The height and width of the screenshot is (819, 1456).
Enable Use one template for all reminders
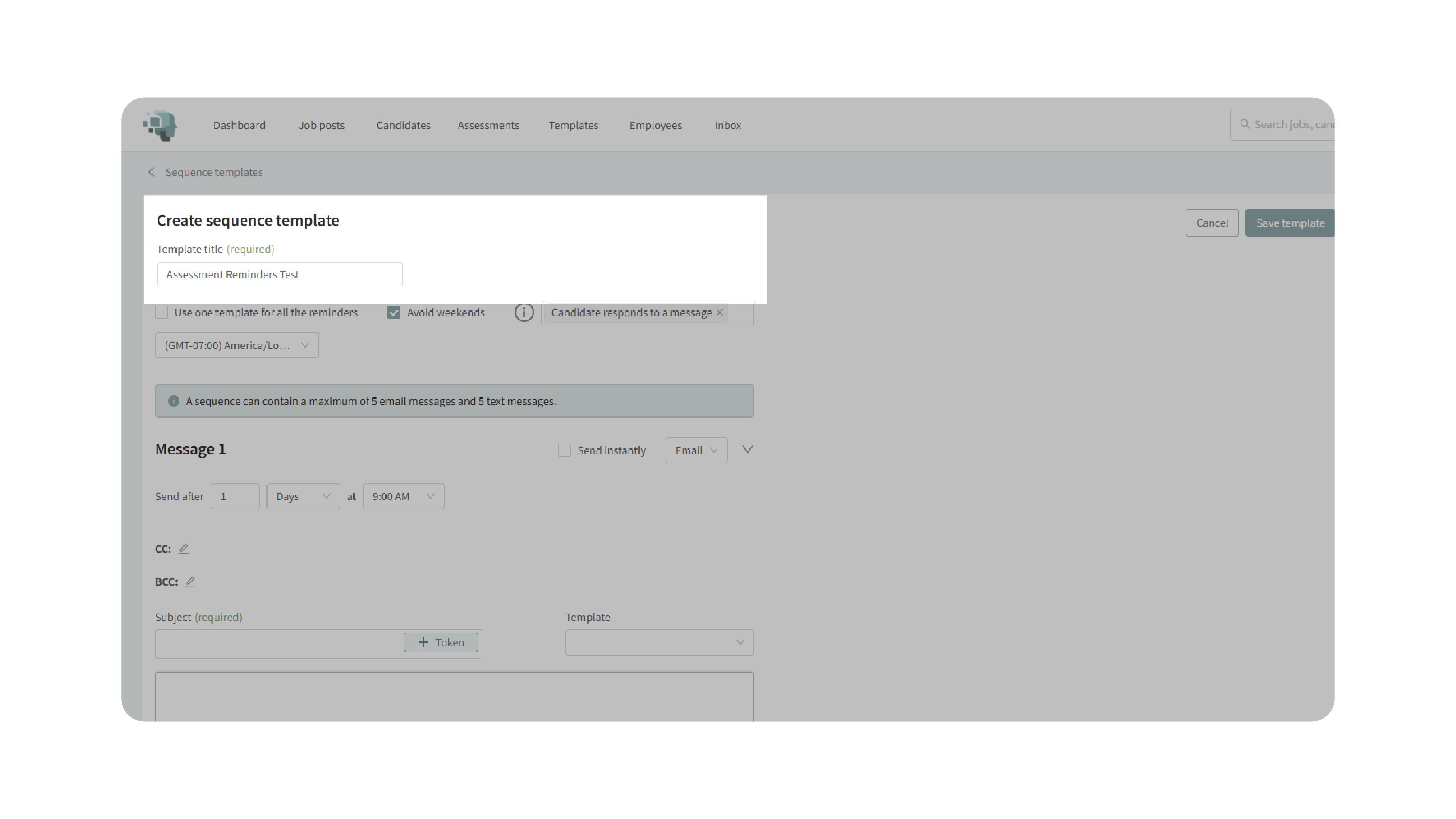162,313
